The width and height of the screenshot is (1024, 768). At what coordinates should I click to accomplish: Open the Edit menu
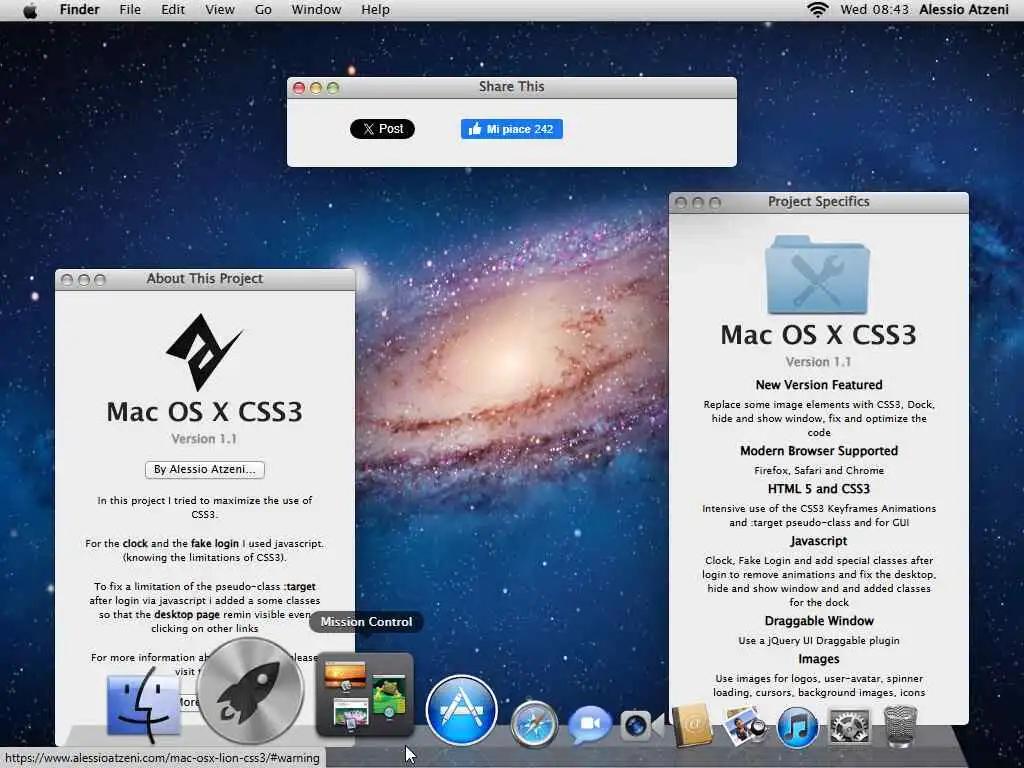[x=173, y=10]
